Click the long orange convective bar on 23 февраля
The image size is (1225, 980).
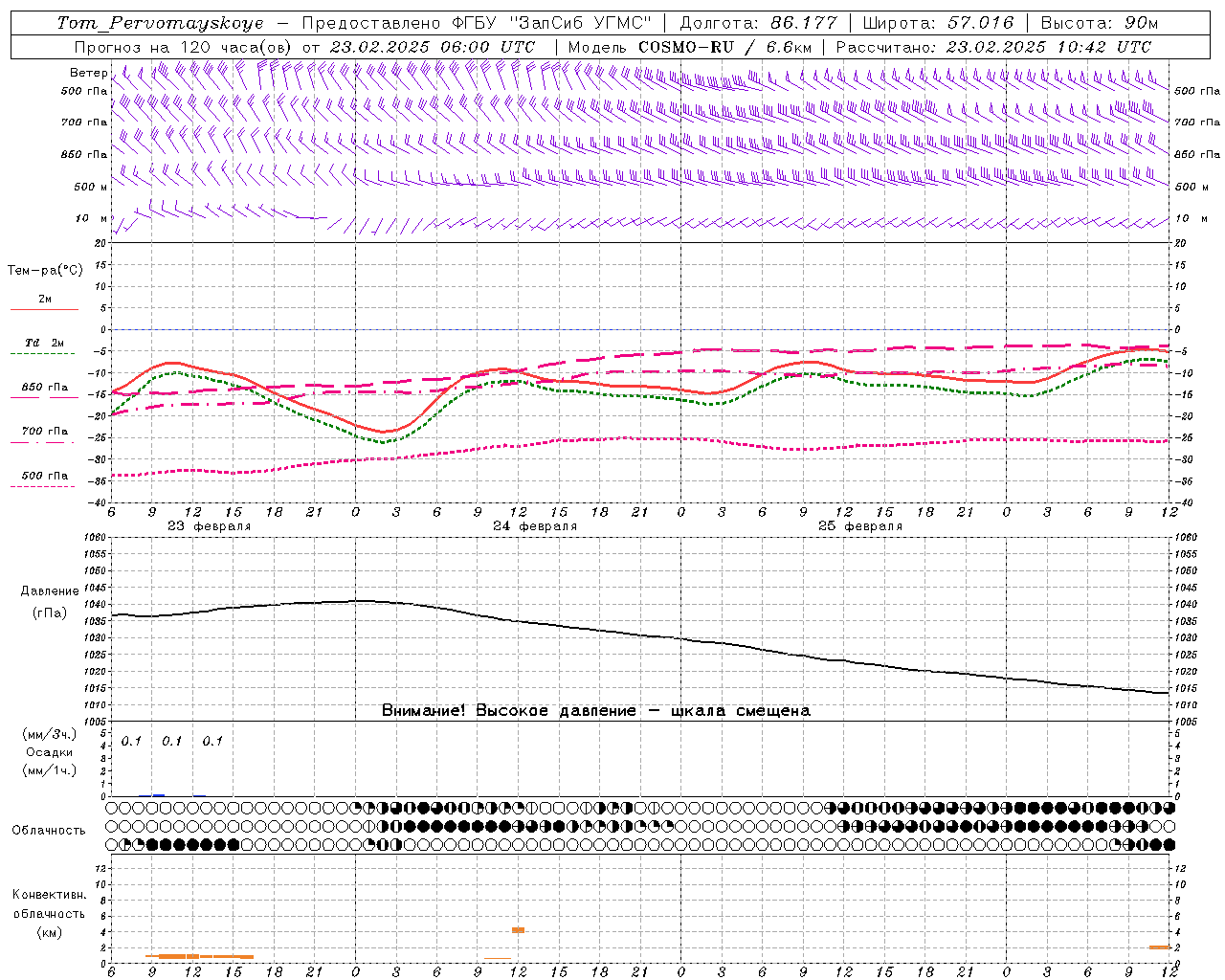(199, 956)
